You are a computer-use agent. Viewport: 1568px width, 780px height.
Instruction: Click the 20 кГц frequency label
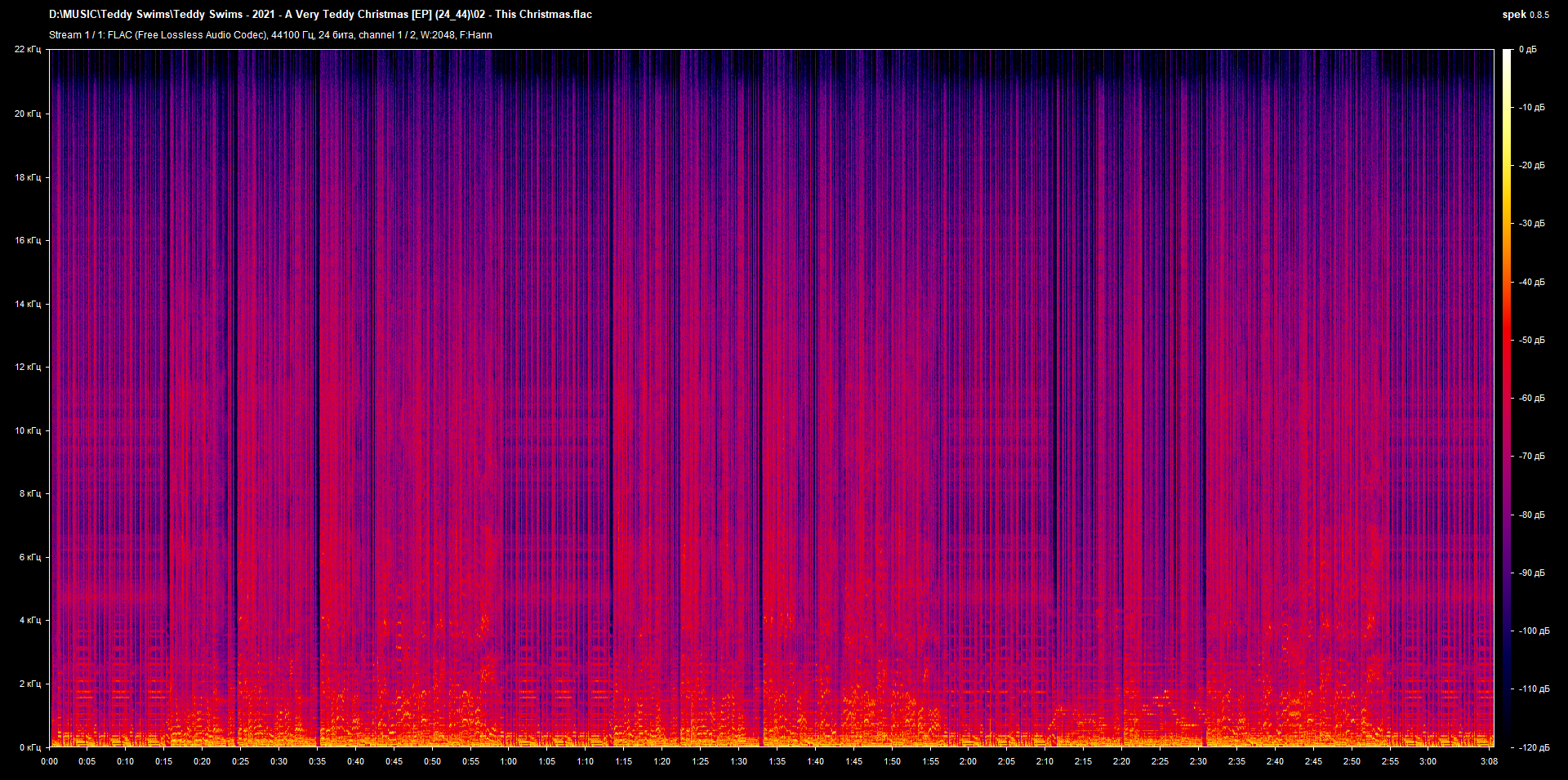pyautogui.click(x=28, y=114)
